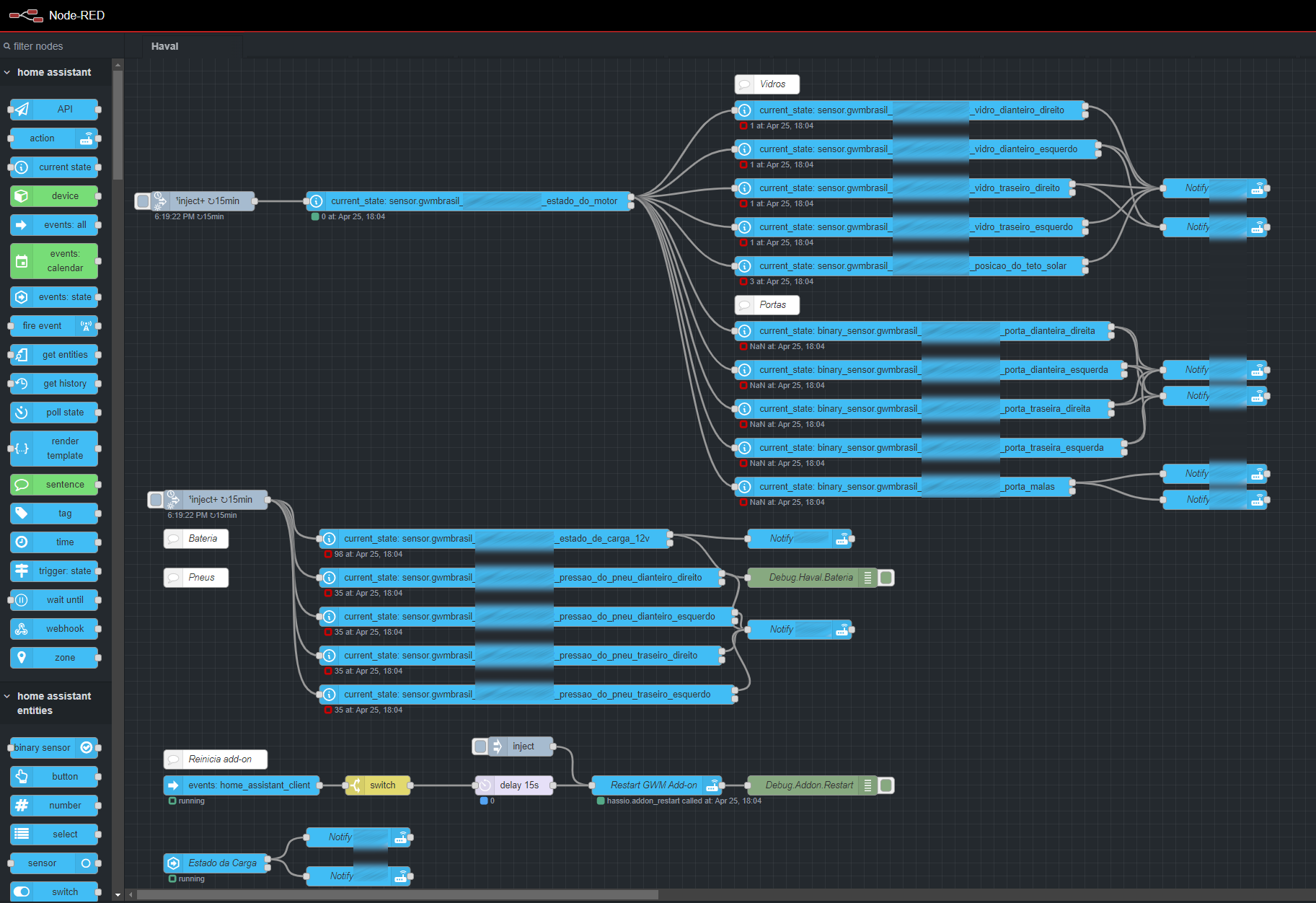Image resolution: width=1316 pixels, height=903 pixels.
Task: Click the switch entity node toggle icon
Action: click(22, 892)
